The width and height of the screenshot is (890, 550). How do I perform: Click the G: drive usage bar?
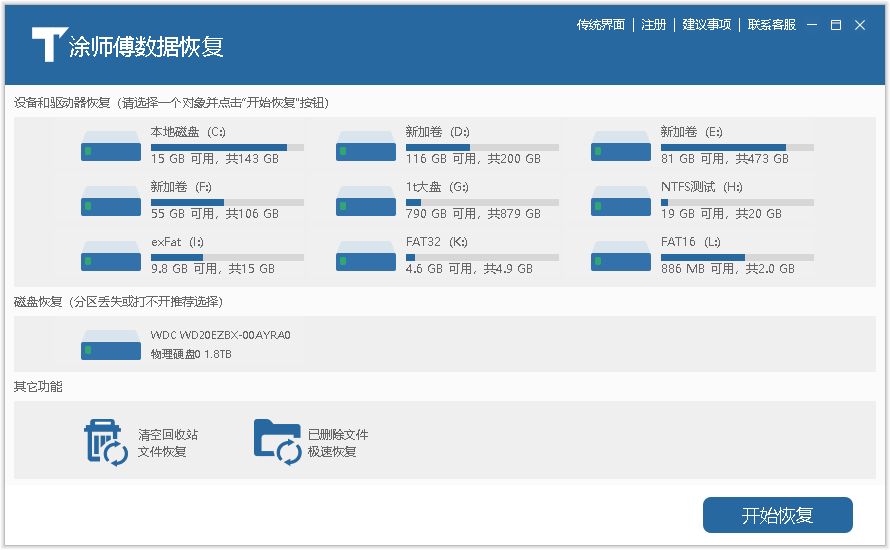(482, 202)
